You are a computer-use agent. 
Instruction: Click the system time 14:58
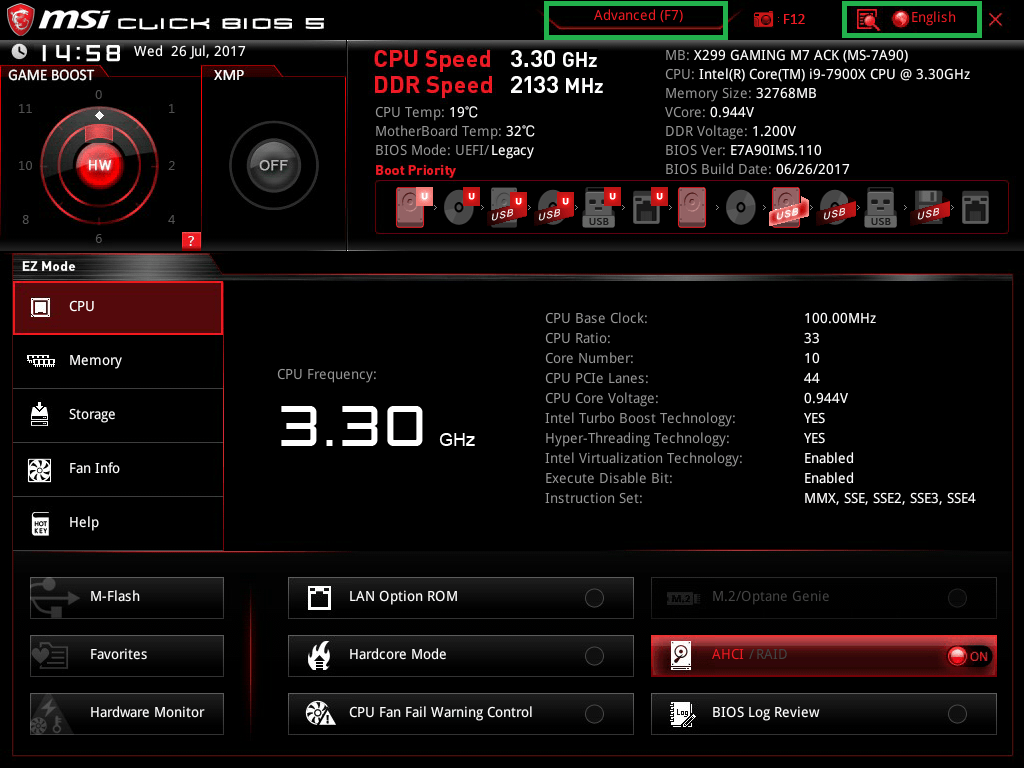(80, 52)
